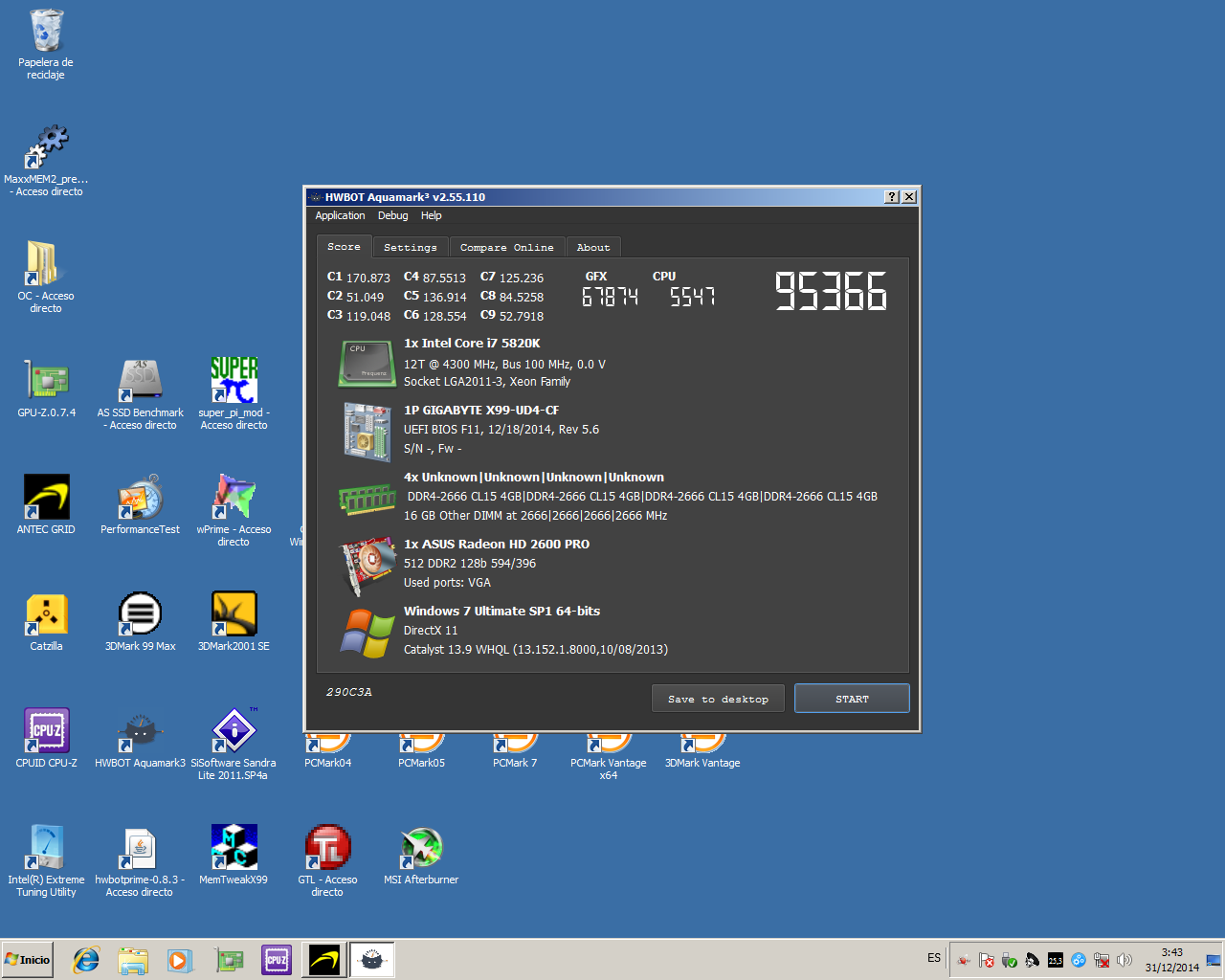Click the question mark help button in title bar
Image resolution: width=1225 pixels, height=980 pixels.
click(892, 197)
